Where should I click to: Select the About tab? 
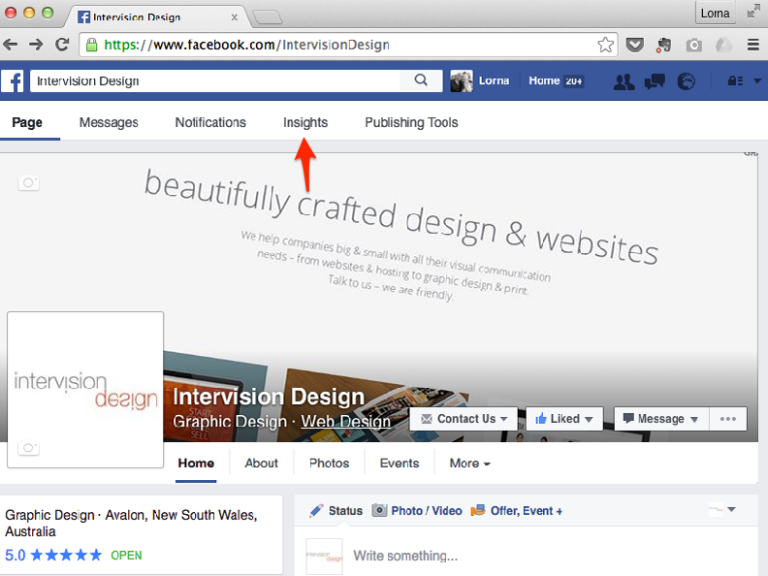[261, 463]
